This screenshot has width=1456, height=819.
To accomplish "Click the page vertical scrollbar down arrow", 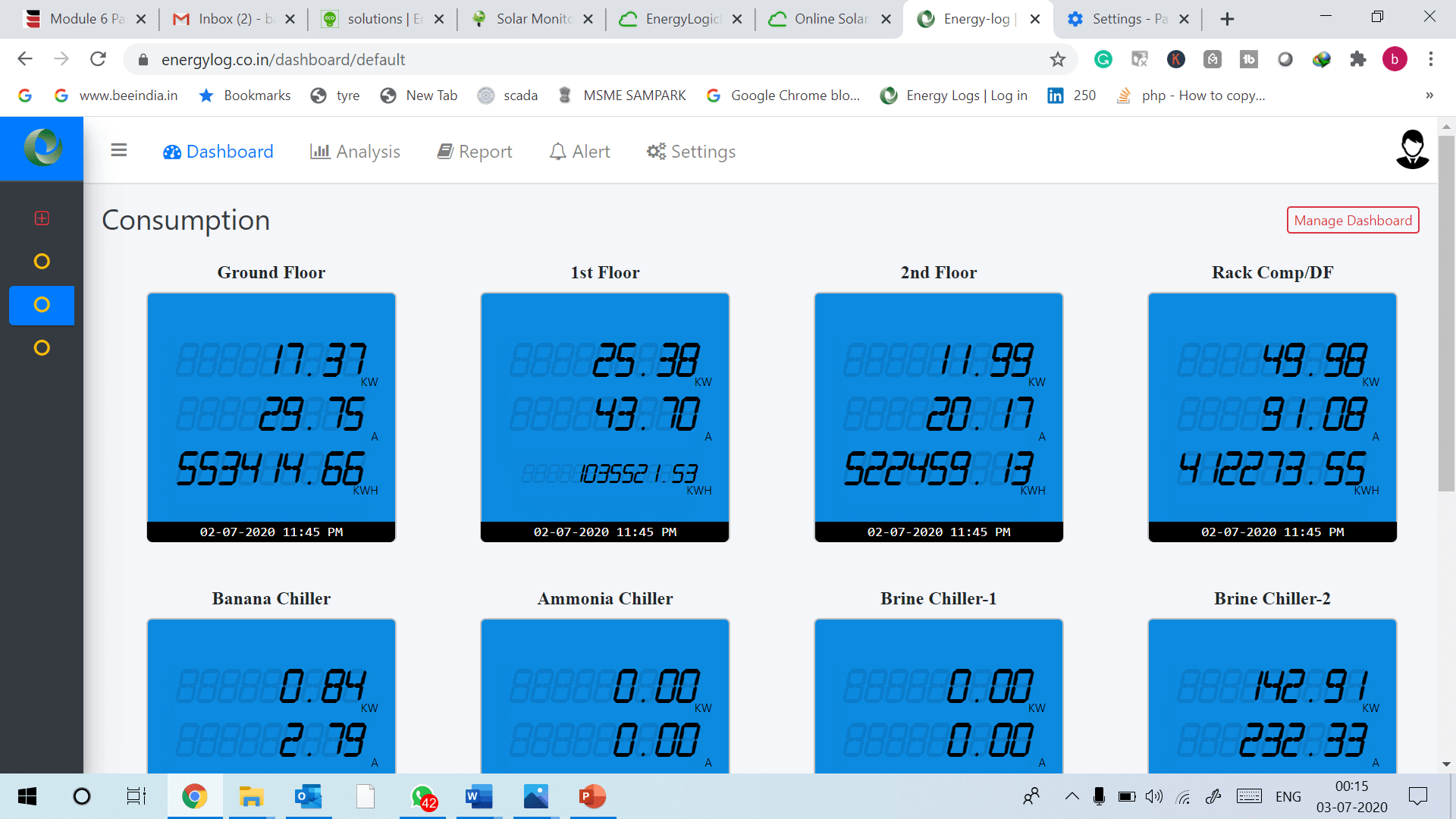I will tap(1445, 764).
